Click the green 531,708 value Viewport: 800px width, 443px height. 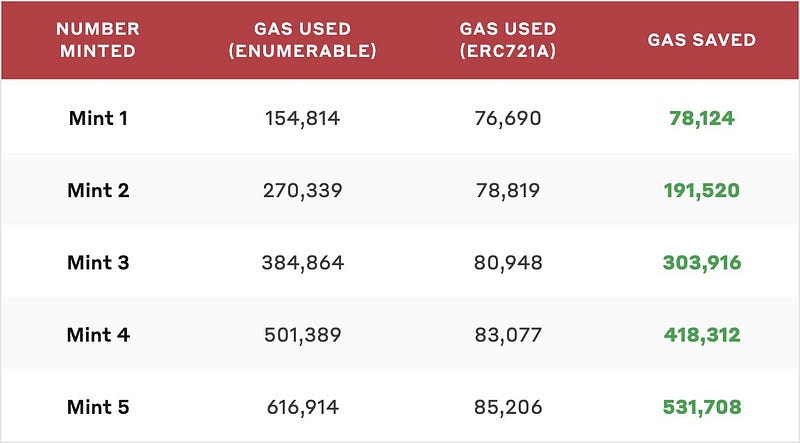tap(701, 407)
